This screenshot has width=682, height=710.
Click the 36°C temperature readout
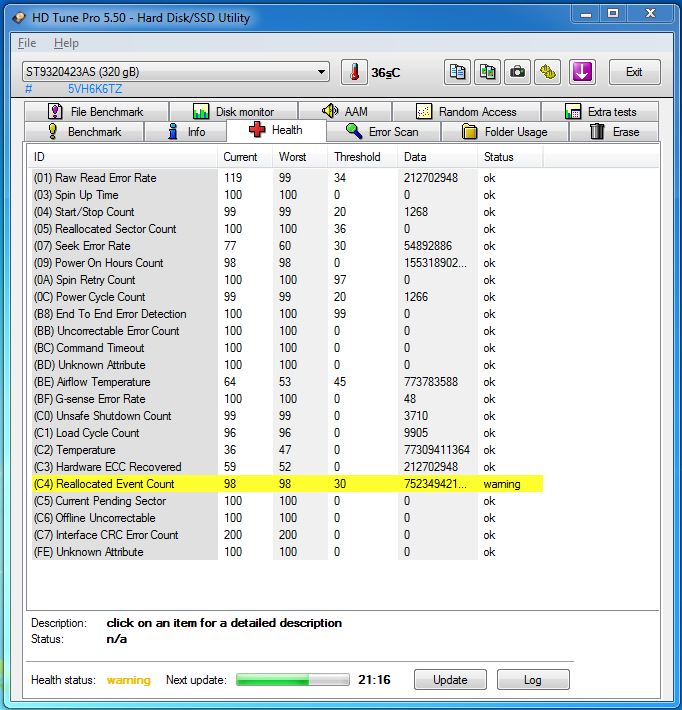385,72
